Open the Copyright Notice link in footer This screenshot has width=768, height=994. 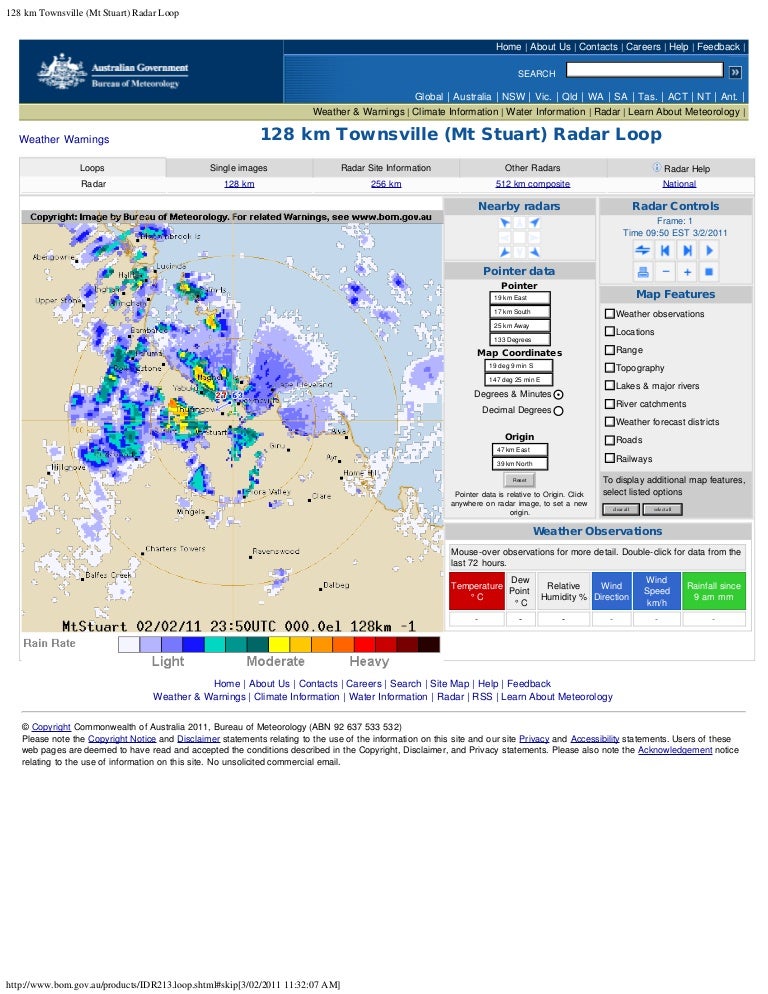click(122, 739)
